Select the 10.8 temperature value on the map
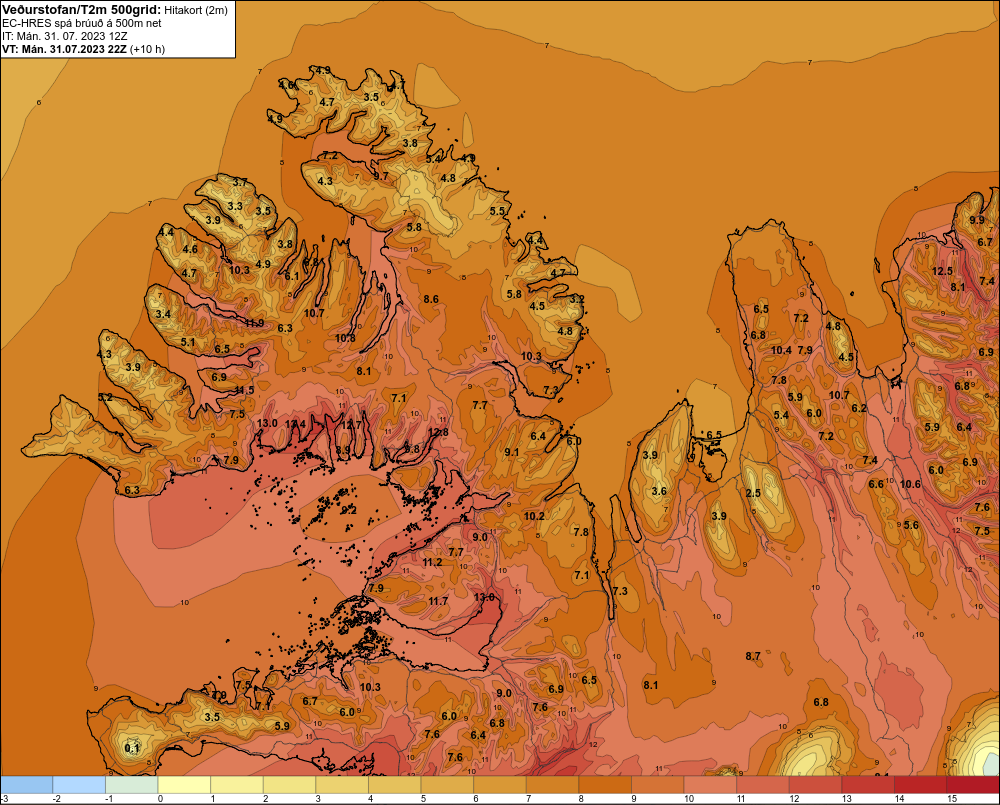The height and width of the screenshot is (805, 1000). pos(345,338)
